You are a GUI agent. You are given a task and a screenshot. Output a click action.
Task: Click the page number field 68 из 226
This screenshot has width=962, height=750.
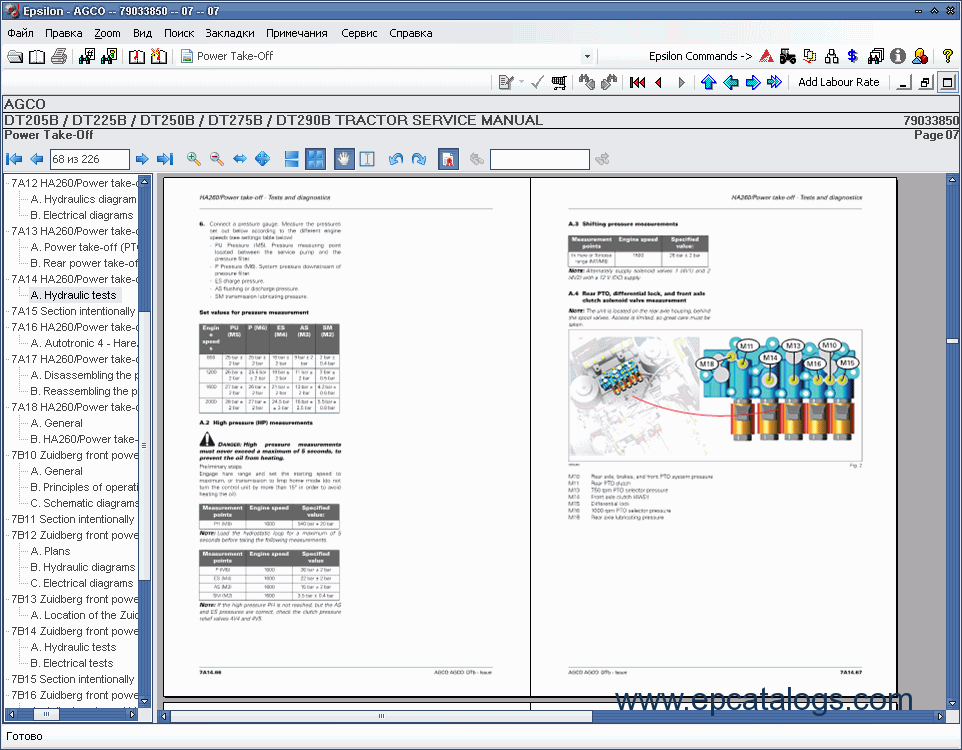(90, 160)
